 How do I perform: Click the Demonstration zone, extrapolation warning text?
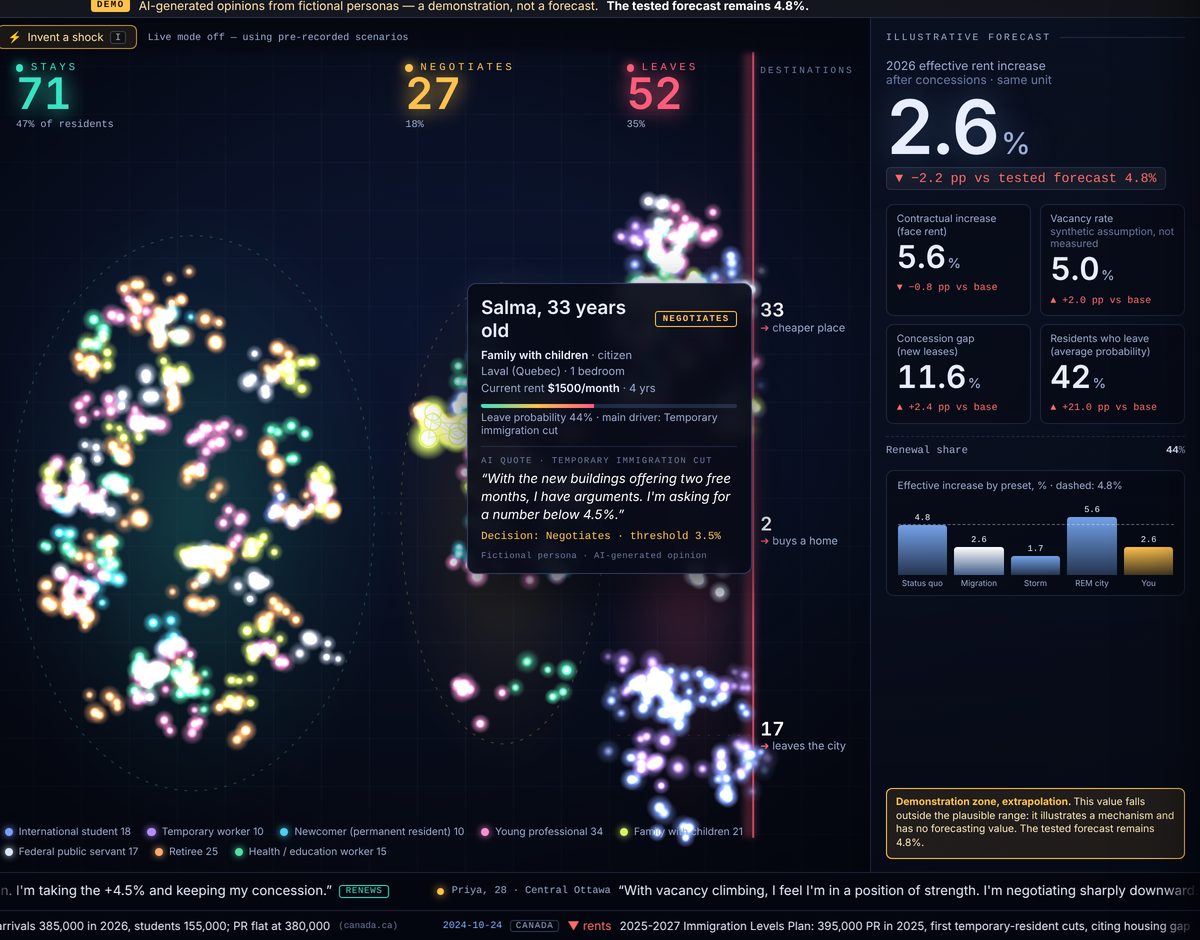point(1035,822)
